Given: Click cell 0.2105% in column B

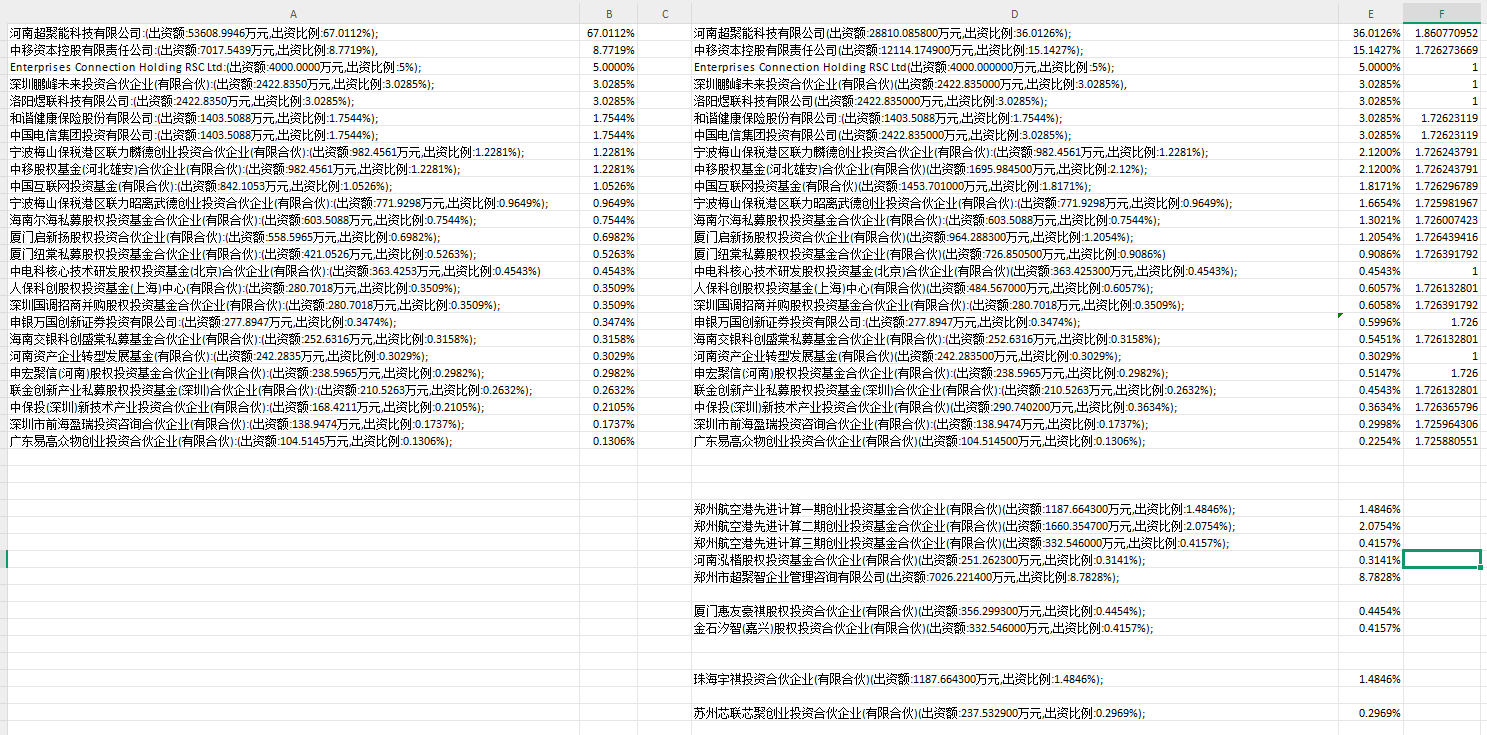Looking at the screenshot, I should (609, 407).
